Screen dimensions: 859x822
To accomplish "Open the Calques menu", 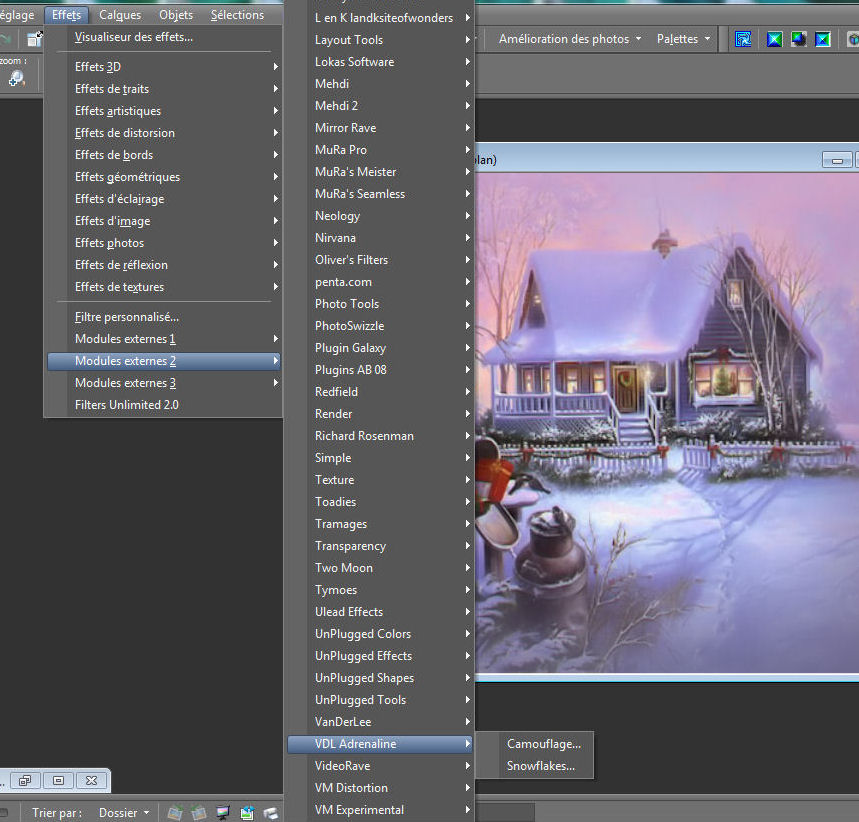I will [x=120, y=15].
